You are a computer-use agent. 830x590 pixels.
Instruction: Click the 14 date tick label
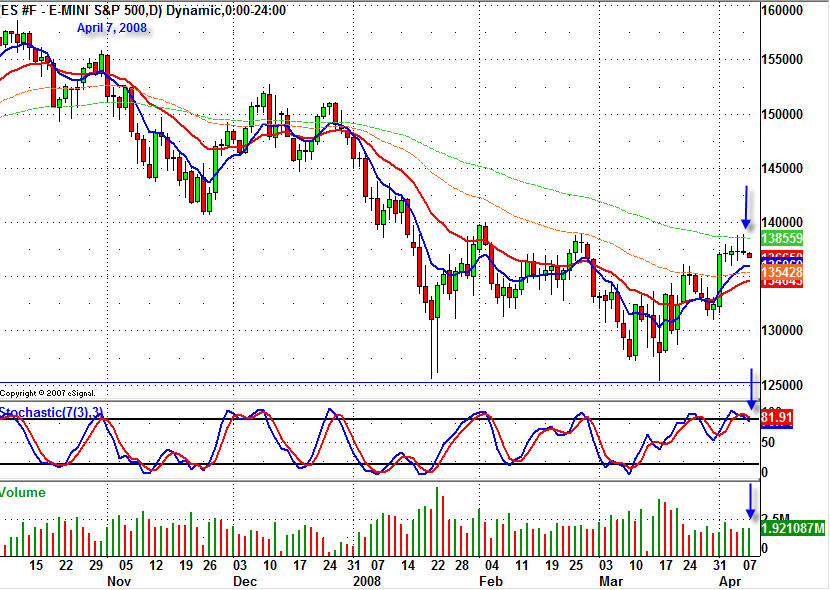[x=408, y=565]
